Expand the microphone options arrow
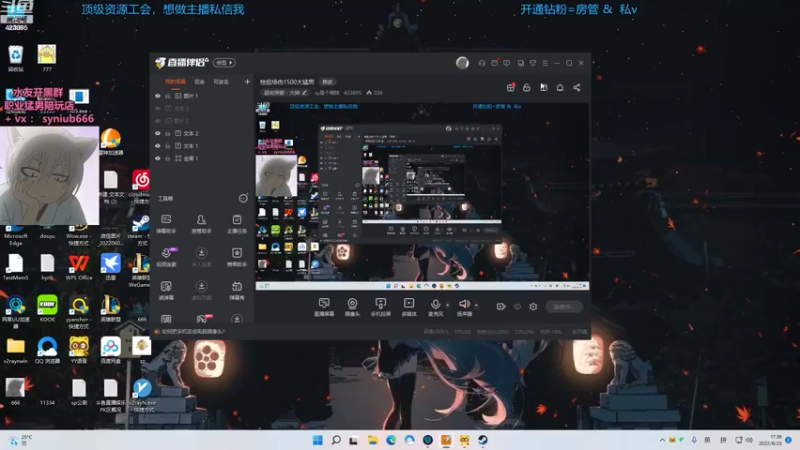Screen dimensions: 800x450 [447, 305]
